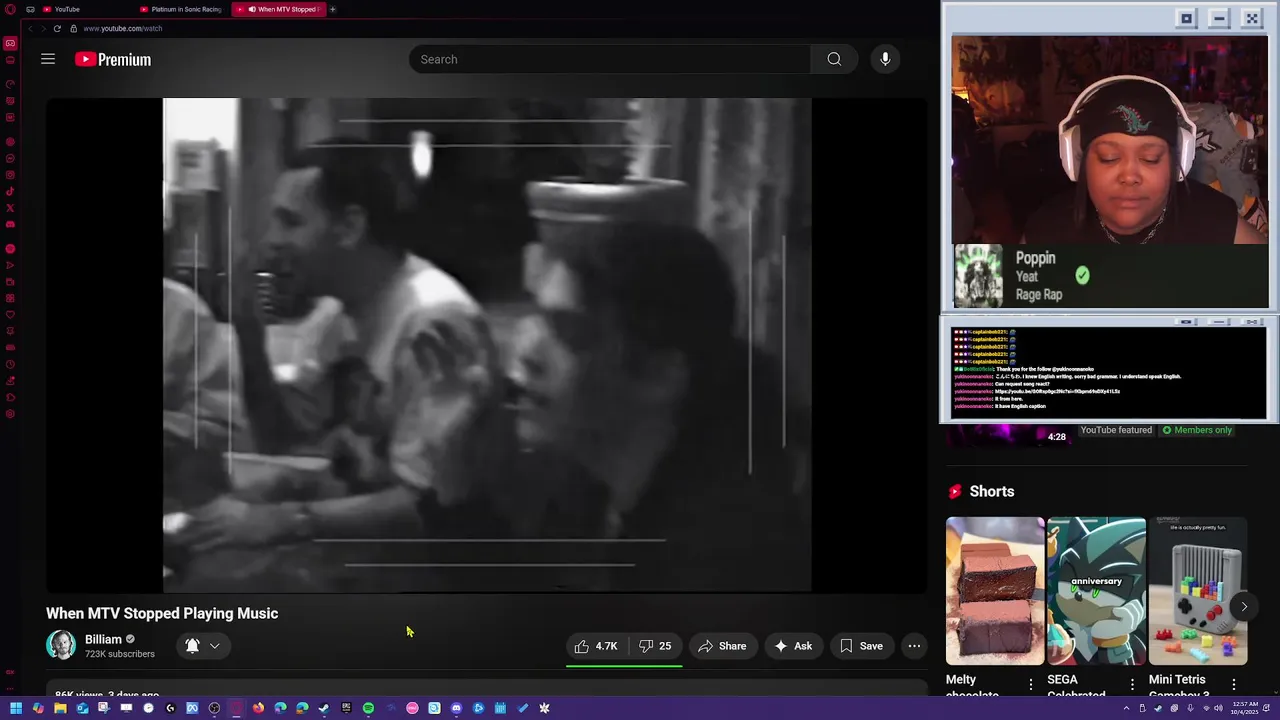1280x720 pixels.
Task: Open options menu for Melty chocolate Short
Action: coord(1031,684)
